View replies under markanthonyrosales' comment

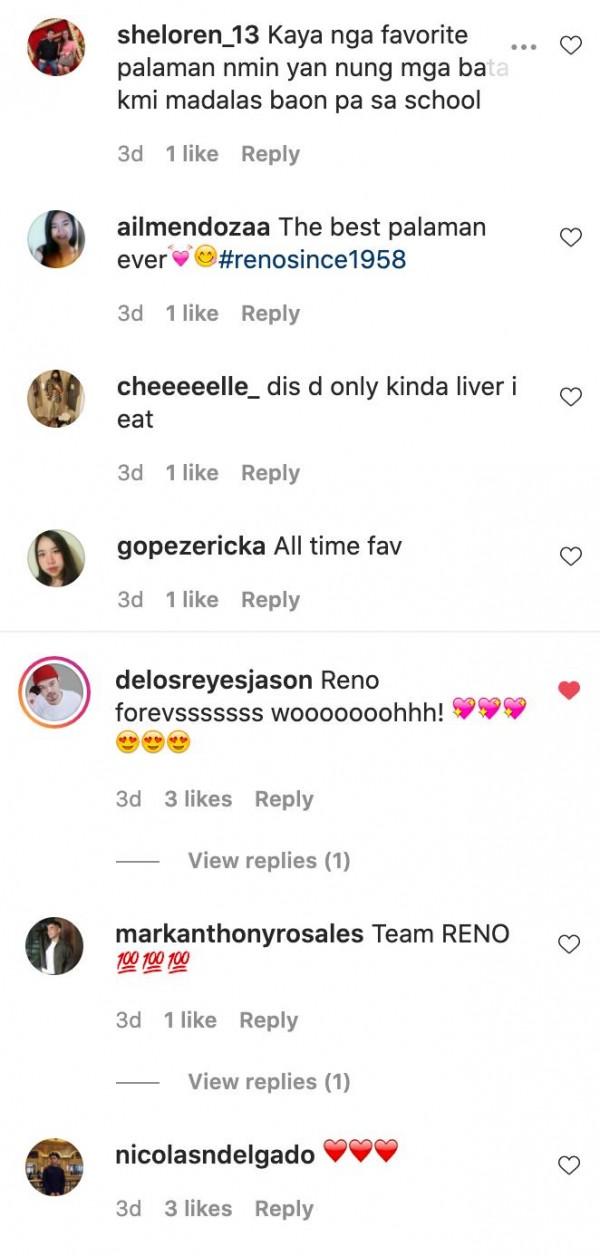(x=269, y=1081)
